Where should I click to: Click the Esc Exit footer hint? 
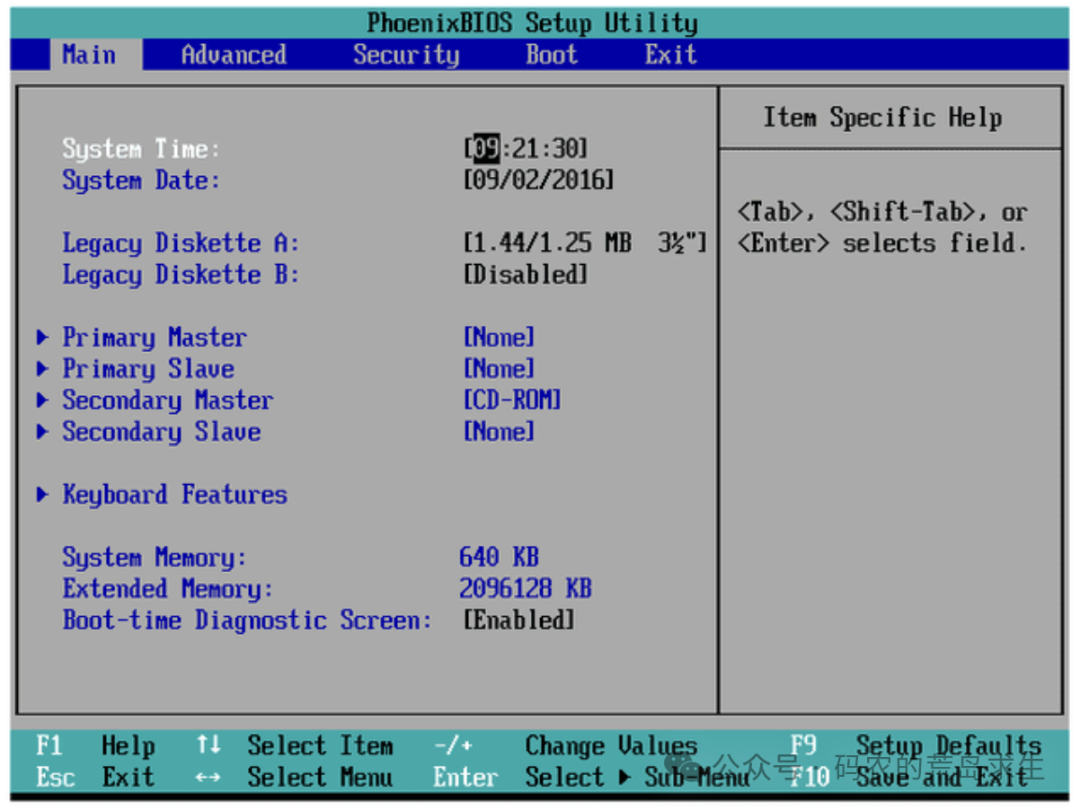pos(96,777)
